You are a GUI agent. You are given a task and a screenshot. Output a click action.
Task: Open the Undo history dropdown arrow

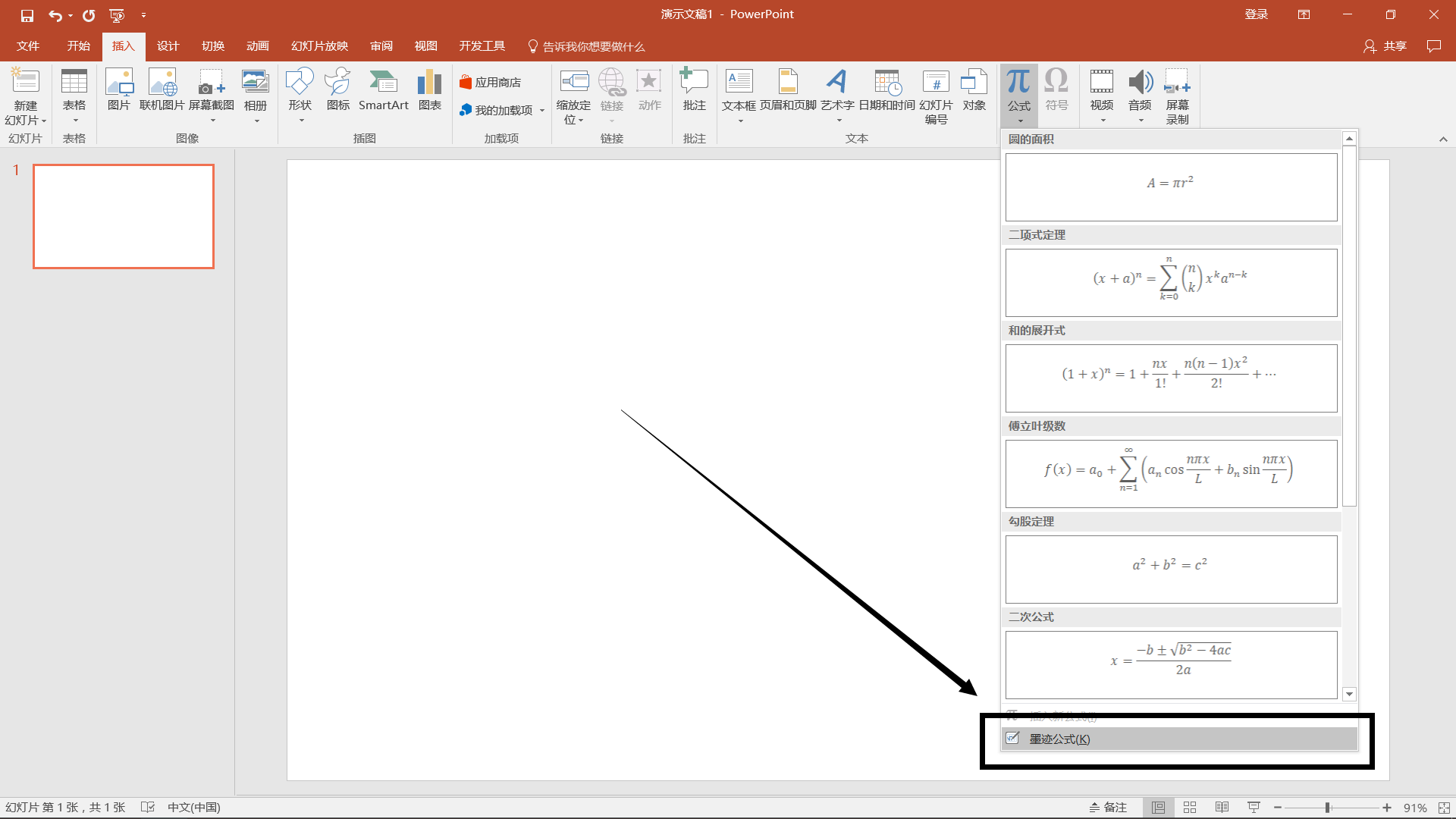pos(71,15)
